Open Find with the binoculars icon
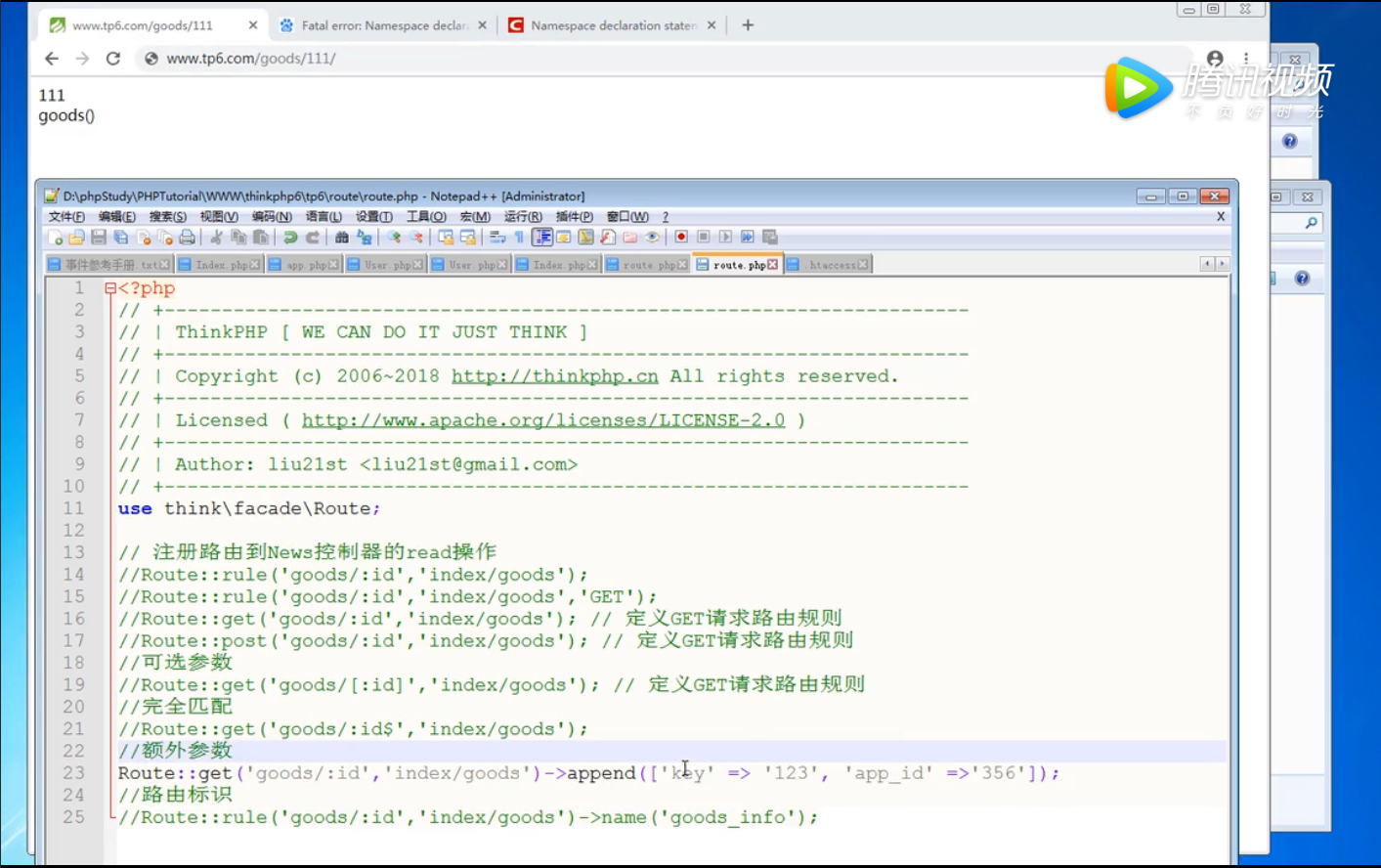Image resolution: width=1381 pixels, height=868 pixels. (x=342, y=238)
